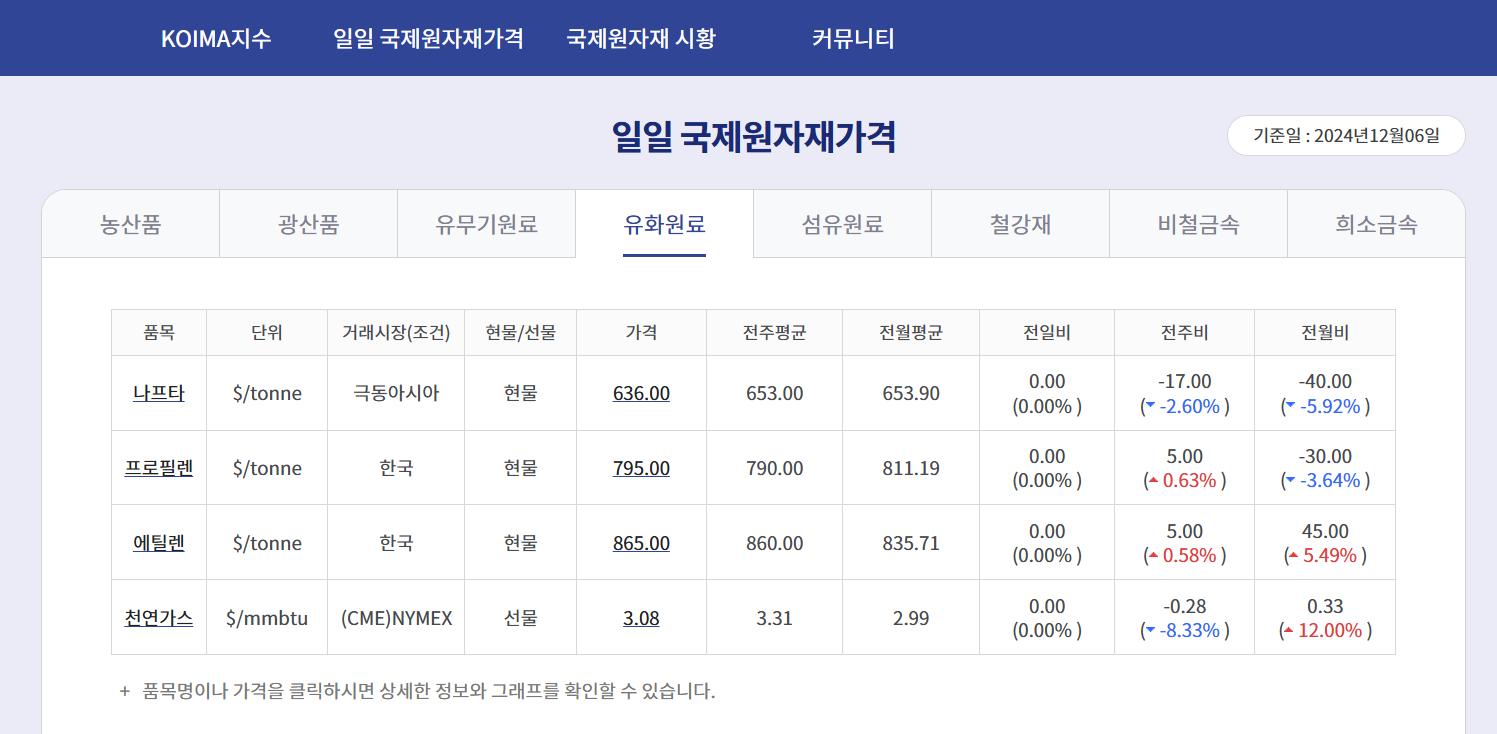Click the 835.71 monthly average value
Screen dimensions: 1497x734
coord(911,543)
